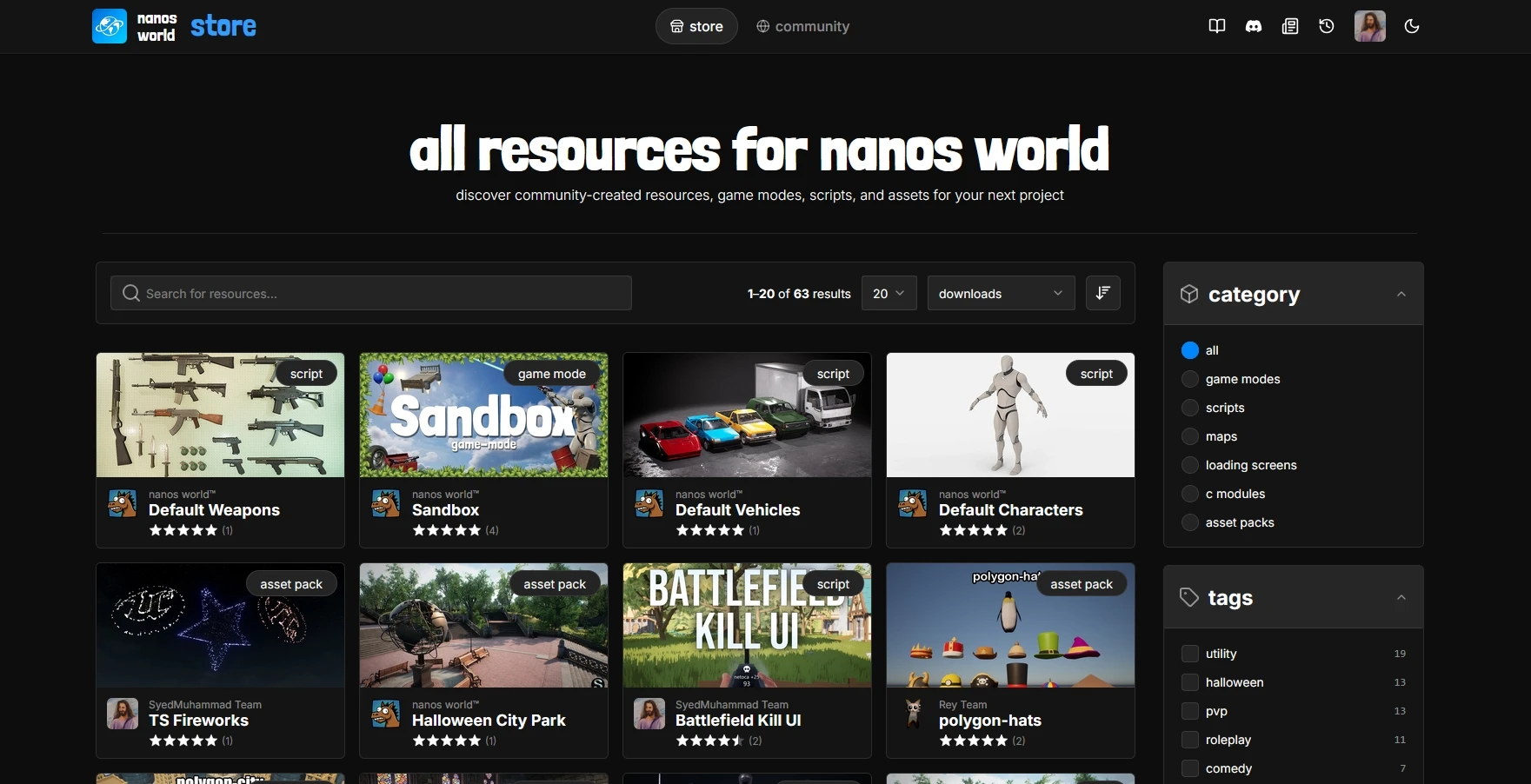Click the category cube icon
The width and height of the screenshot is (1531, 784).
[x=1189, y=294]
